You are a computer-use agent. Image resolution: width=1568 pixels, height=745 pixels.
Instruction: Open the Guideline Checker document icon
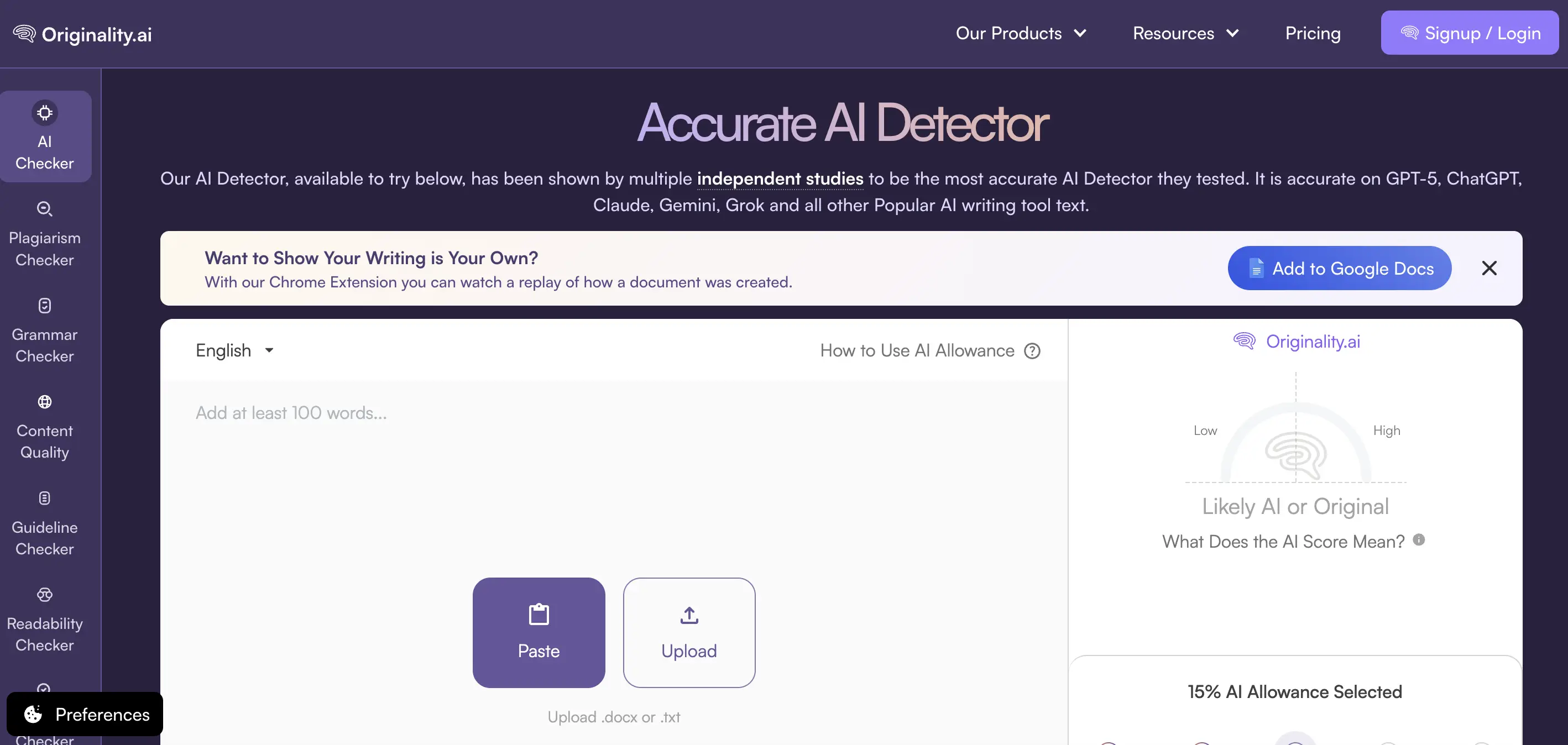(44, 498)
